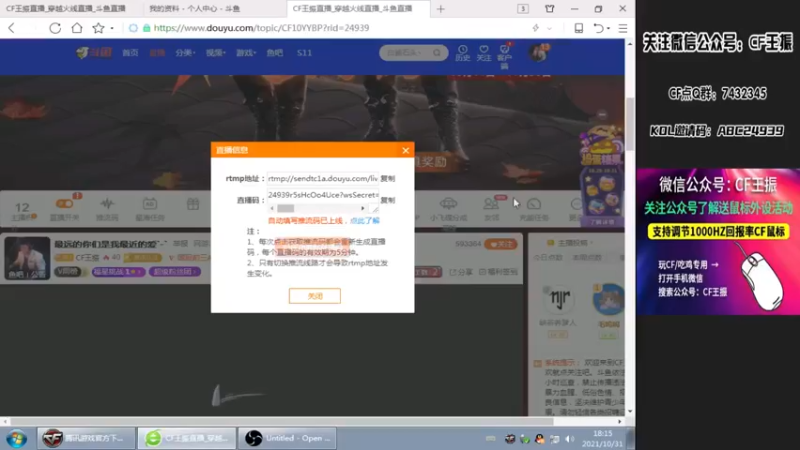Open 福利签到 link
This screenshot has height=450, width=800.
pos(498,272)
